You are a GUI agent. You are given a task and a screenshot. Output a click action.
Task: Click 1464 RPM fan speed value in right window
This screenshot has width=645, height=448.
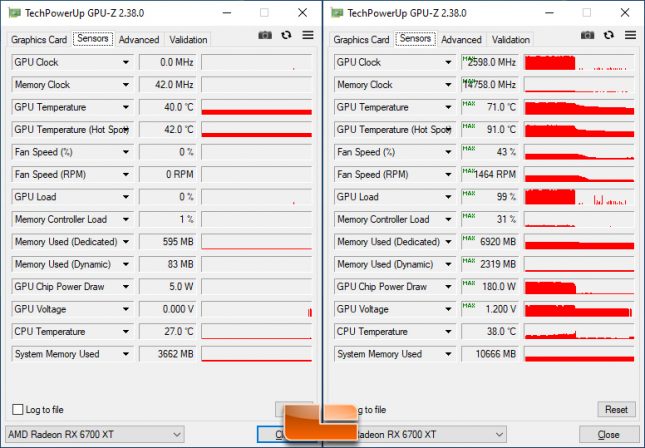(490, 174)
